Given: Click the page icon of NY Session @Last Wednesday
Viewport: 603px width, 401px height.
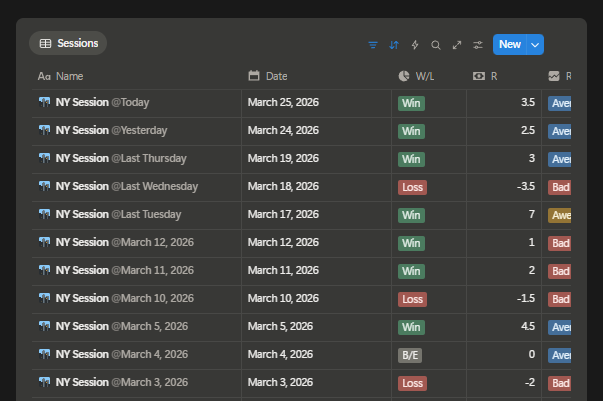Looking at the screenshot, I should point(44,186).
